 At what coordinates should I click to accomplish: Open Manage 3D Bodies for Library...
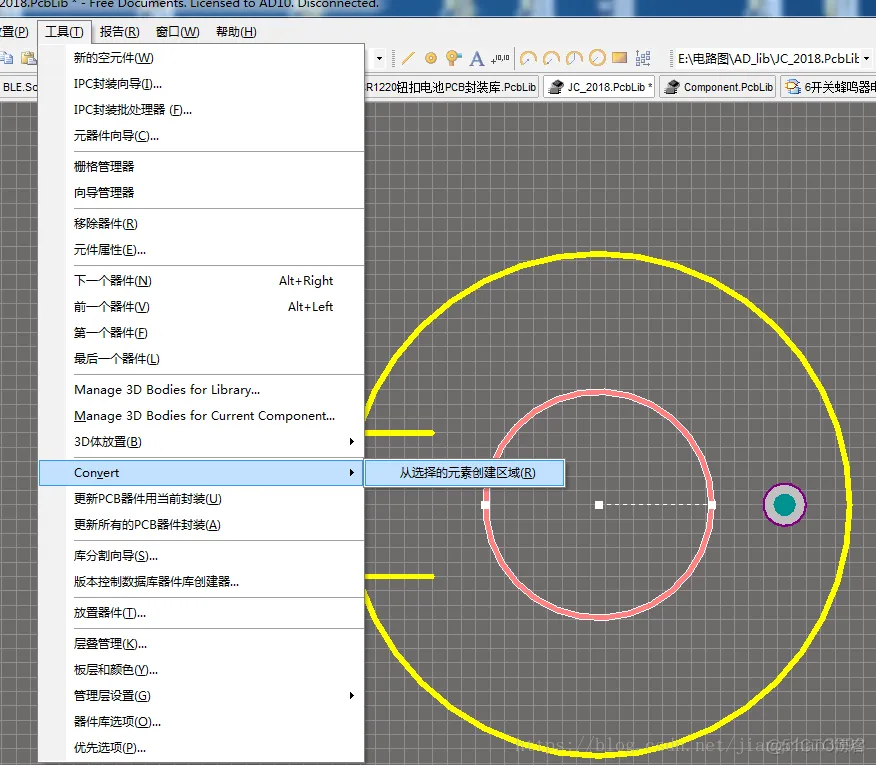(x=201, y=389)
